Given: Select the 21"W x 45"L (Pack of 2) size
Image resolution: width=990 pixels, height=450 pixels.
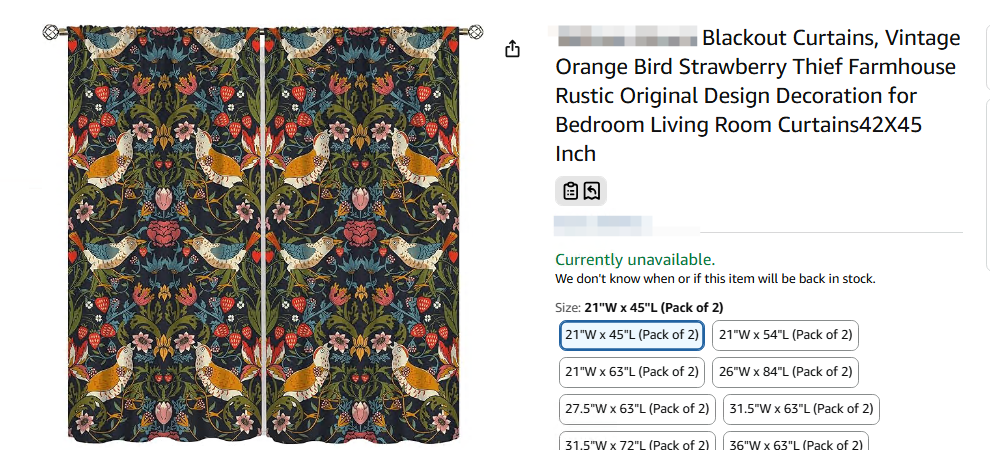Looking at the screenshot, I should 631,335.
